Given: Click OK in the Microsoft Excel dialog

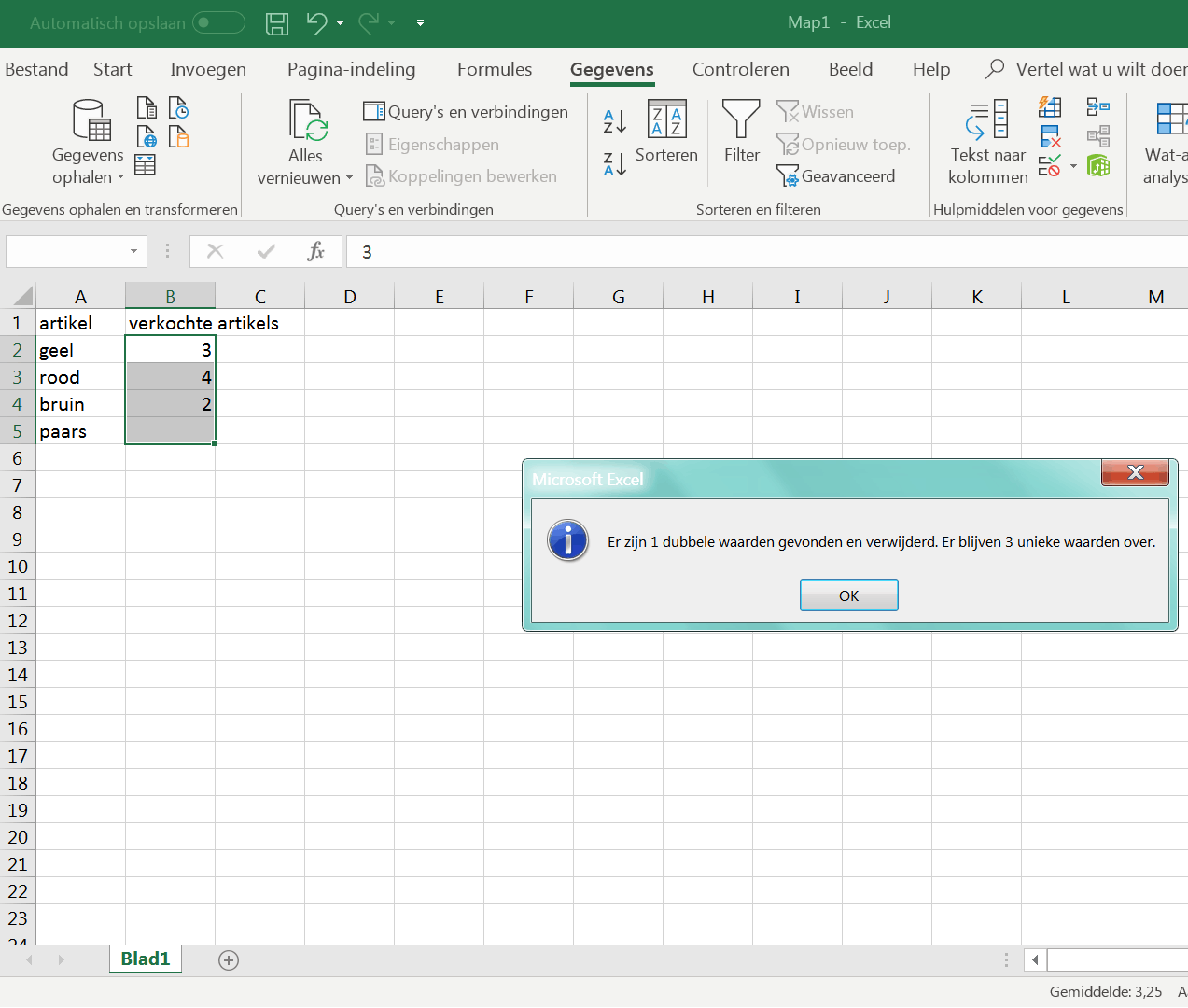Looking at the screenshot, I should (x=849, y=595).
